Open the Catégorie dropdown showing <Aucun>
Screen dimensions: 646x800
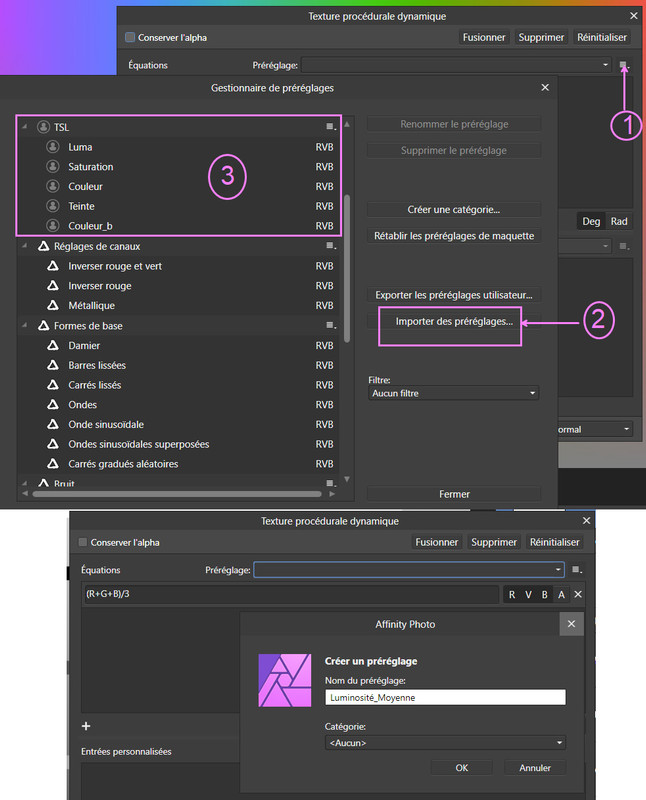coord(445,743)
